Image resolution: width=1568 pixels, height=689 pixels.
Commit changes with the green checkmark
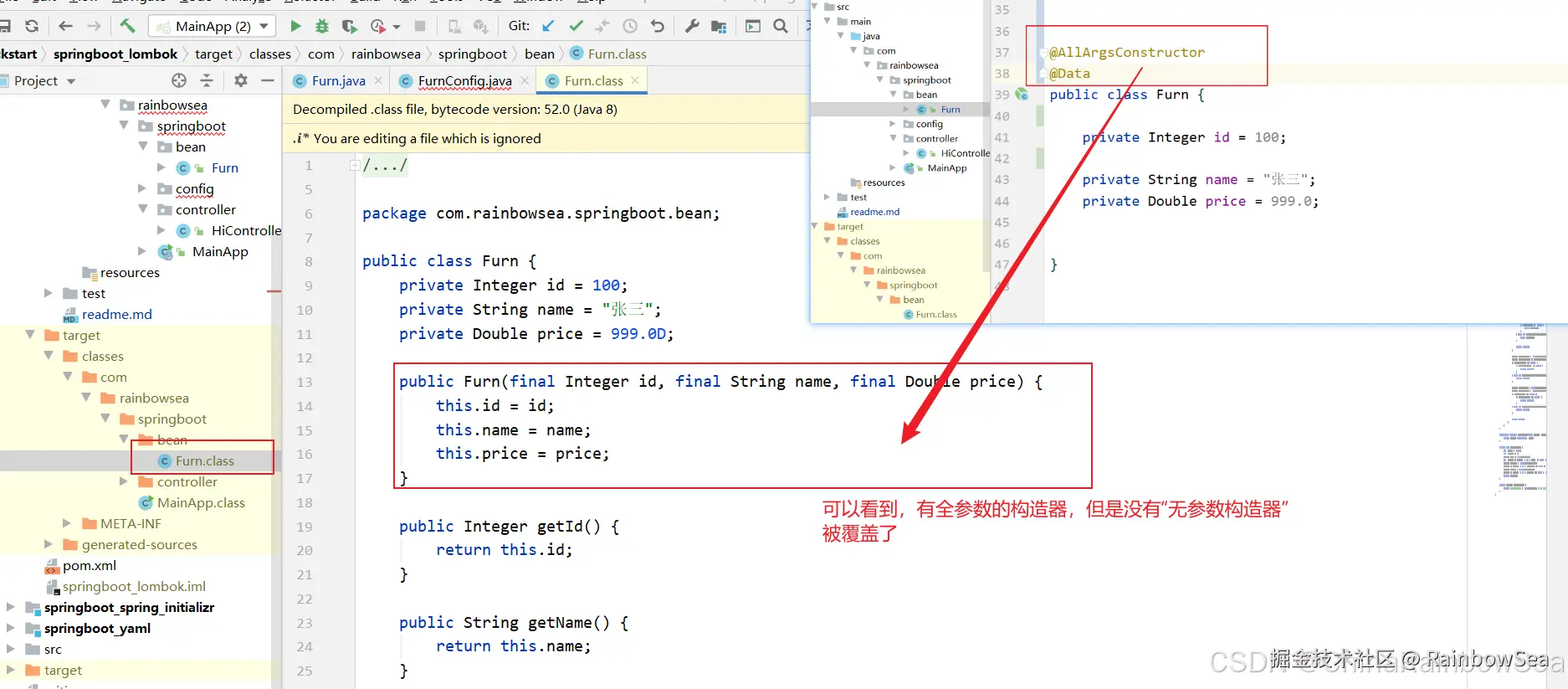[576, 26]
